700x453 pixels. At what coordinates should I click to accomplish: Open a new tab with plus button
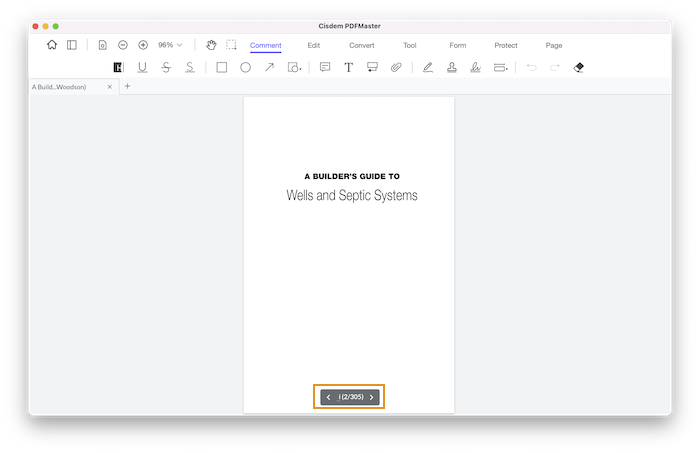(127, 86)
